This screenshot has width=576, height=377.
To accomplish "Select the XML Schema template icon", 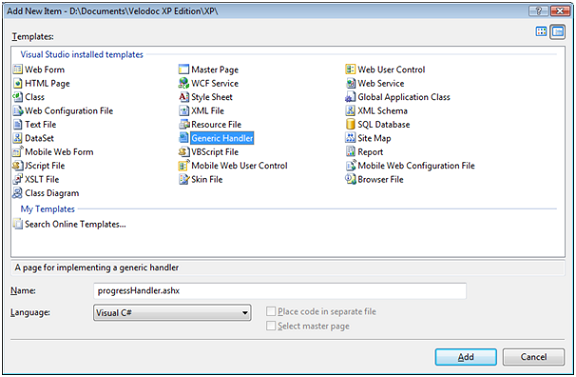I will tap(350, 111).
